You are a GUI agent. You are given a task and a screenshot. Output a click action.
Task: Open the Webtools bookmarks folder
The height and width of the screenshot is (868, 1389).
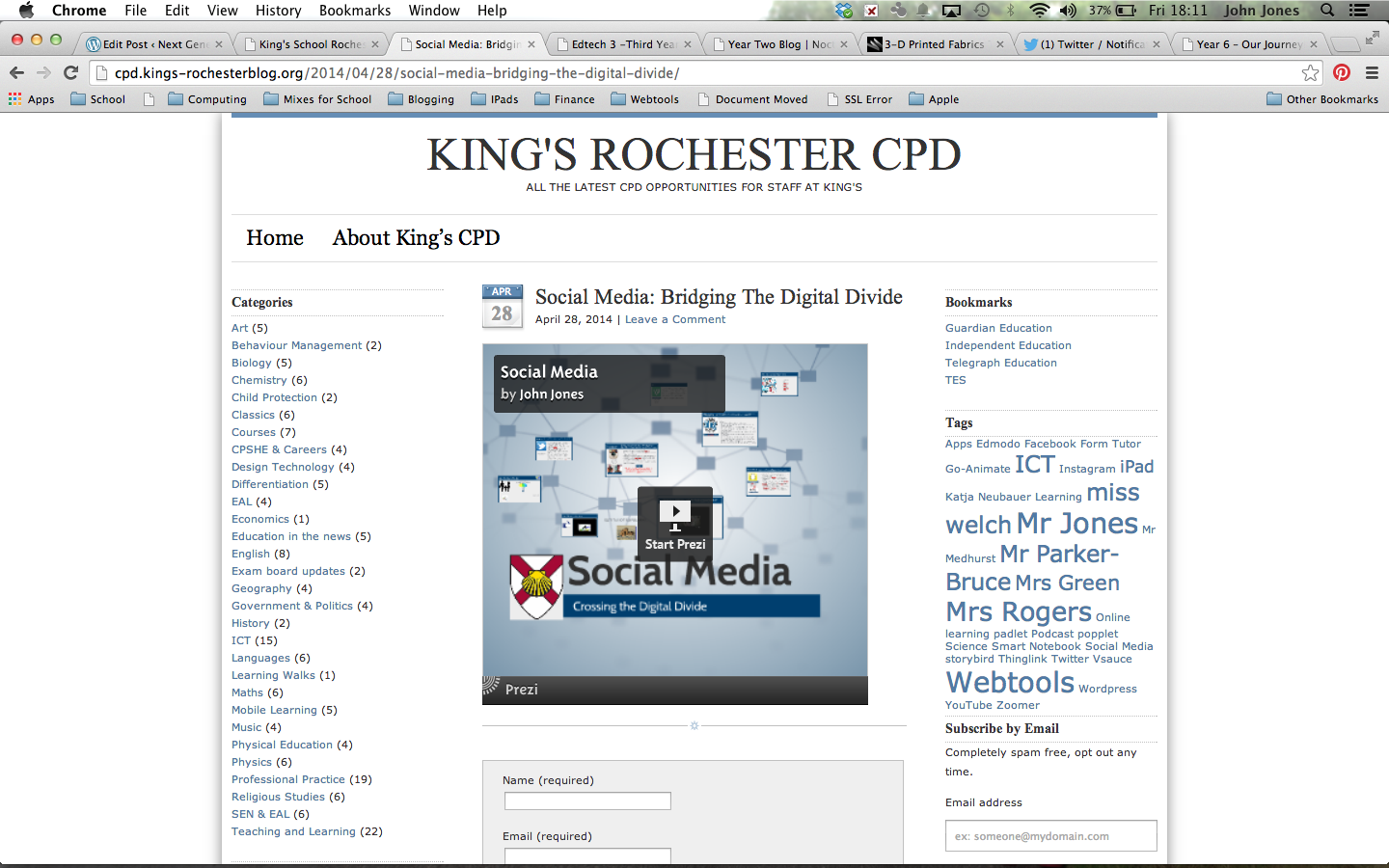(645, 99)
